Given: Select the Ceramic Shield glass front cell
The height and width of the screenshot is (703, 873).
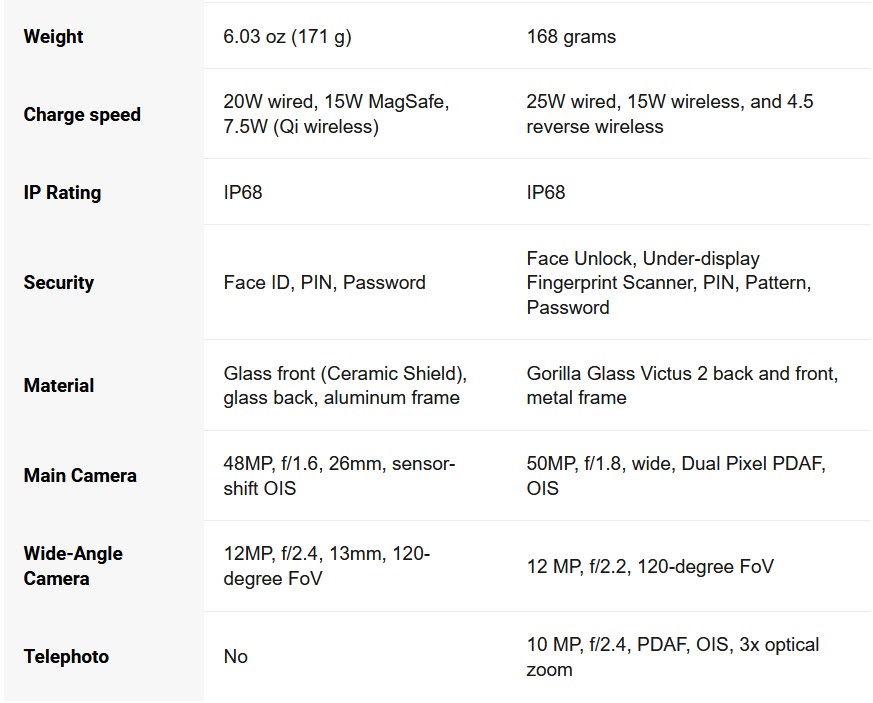Looking at the screenshot, I should (x=345, y=386).
